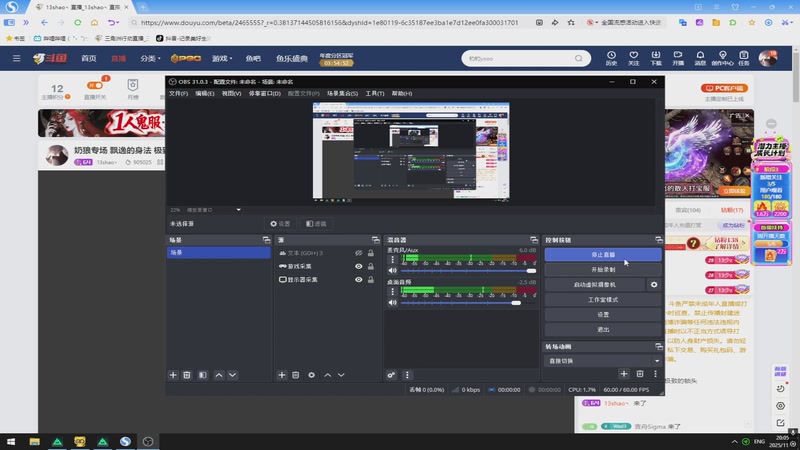Open OBS 场景集合(S) menu
Viewport: 800px width, 450px height.
pyautogui.click(x=342, y=93)
